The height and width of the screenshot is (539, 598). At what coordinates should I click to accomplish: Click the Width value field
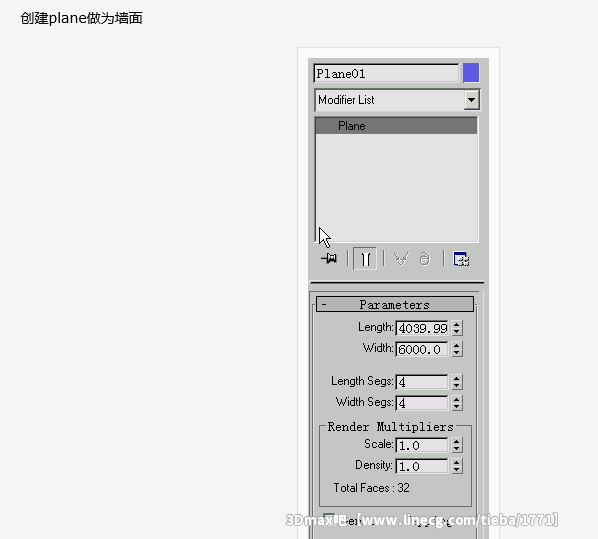[x=422, y=349]
